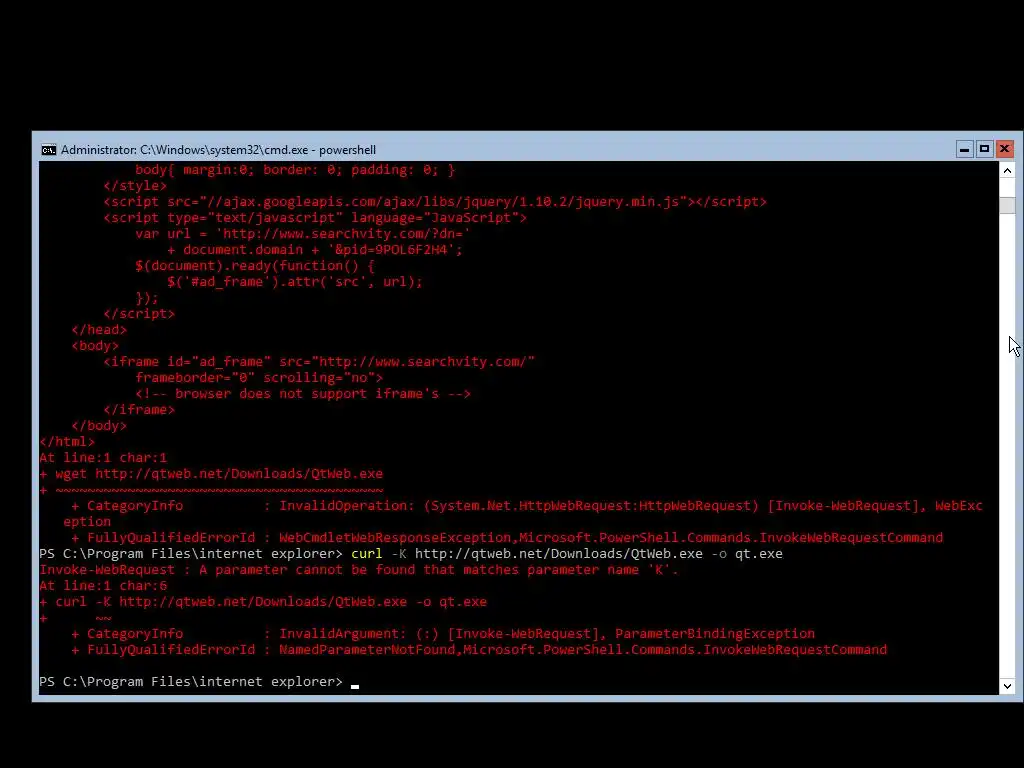Maximize the Administrator cmd.exe window

pyautogui.click(x=984, y=150)
